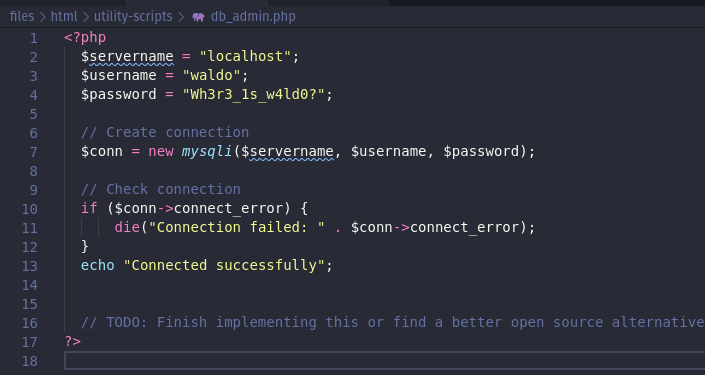705x375 pixels.
Task: Click line number 18 in gutter
Action: [x=30, y=361]
